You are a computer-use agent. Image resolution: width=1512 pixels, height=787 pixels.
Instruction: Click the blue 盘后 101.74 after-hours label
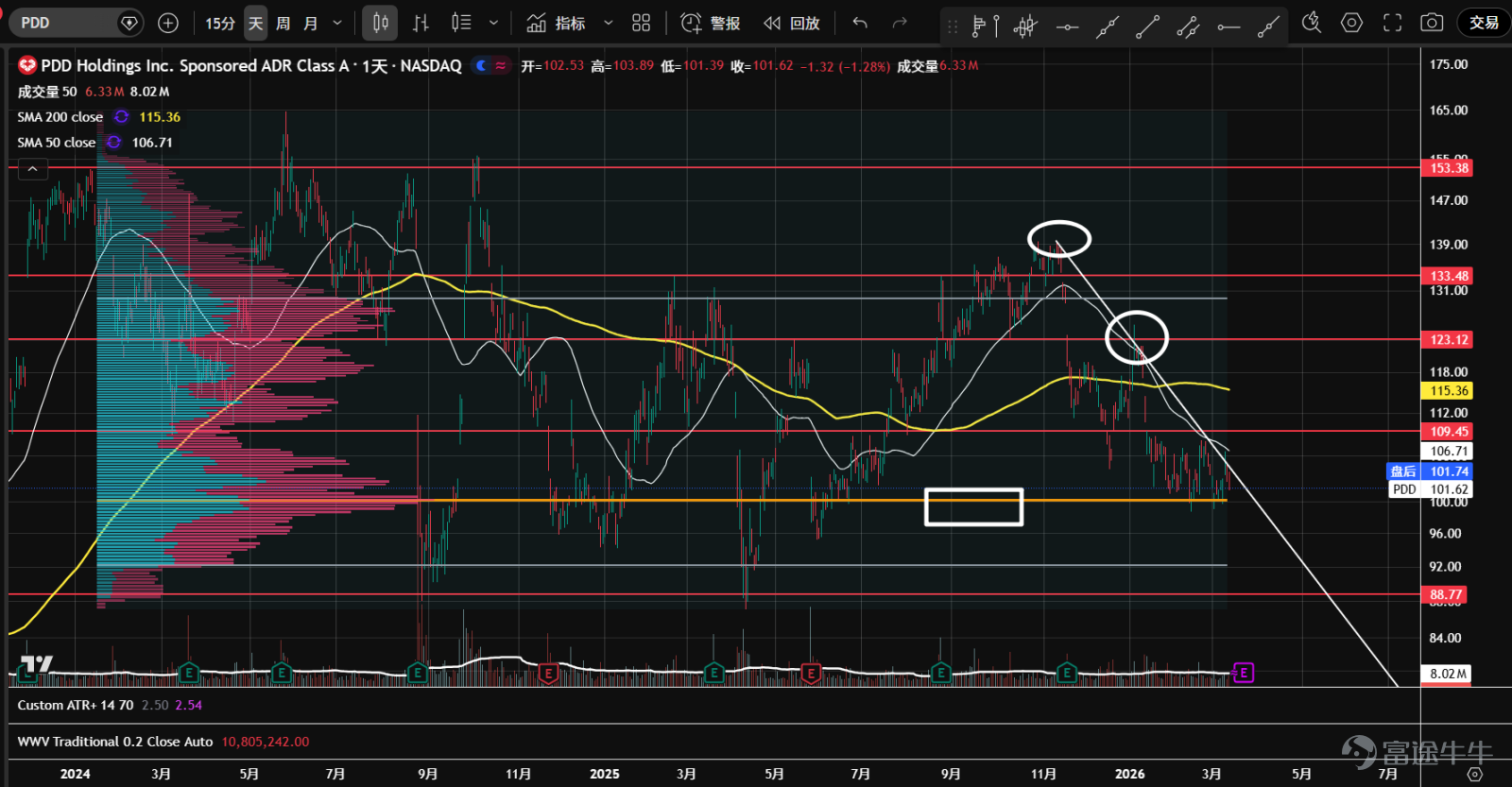(1430, 470)
